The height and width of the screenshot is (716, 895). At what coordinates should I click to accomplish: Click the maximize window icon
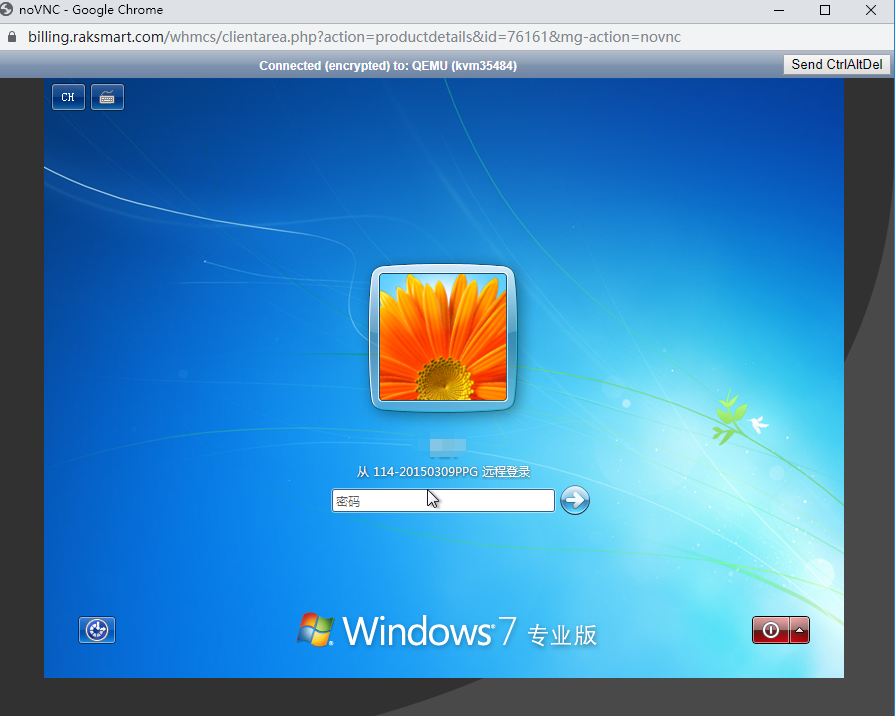click(x=824, y=10)
